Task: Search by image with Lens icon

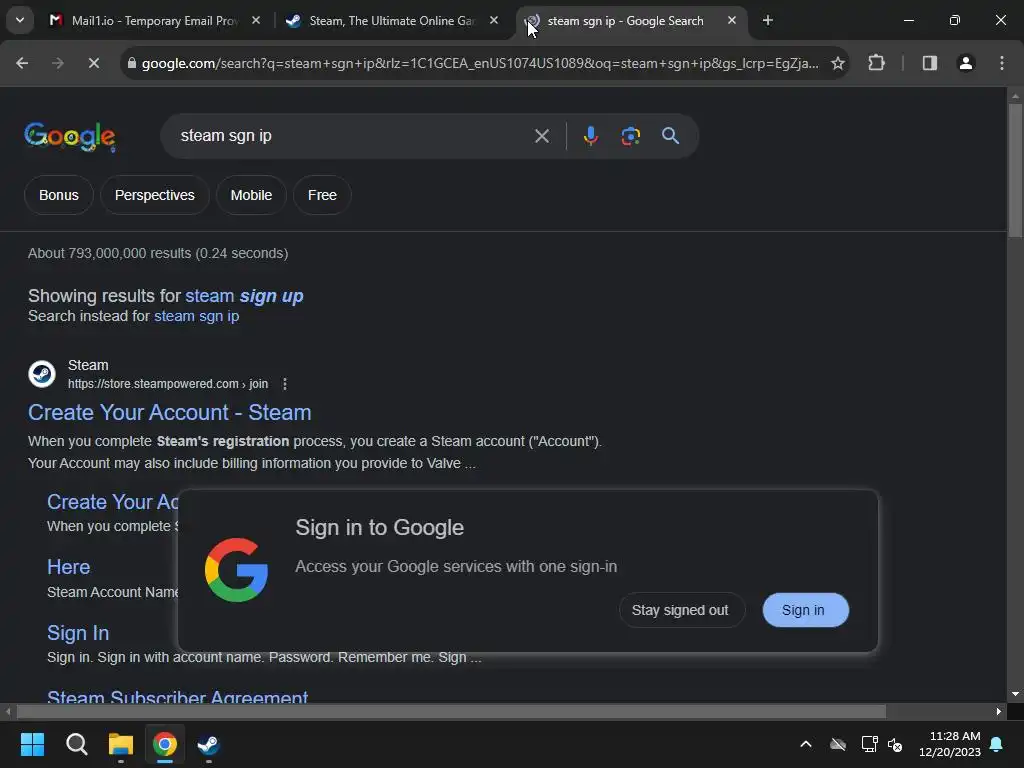Action: point(631,136)
